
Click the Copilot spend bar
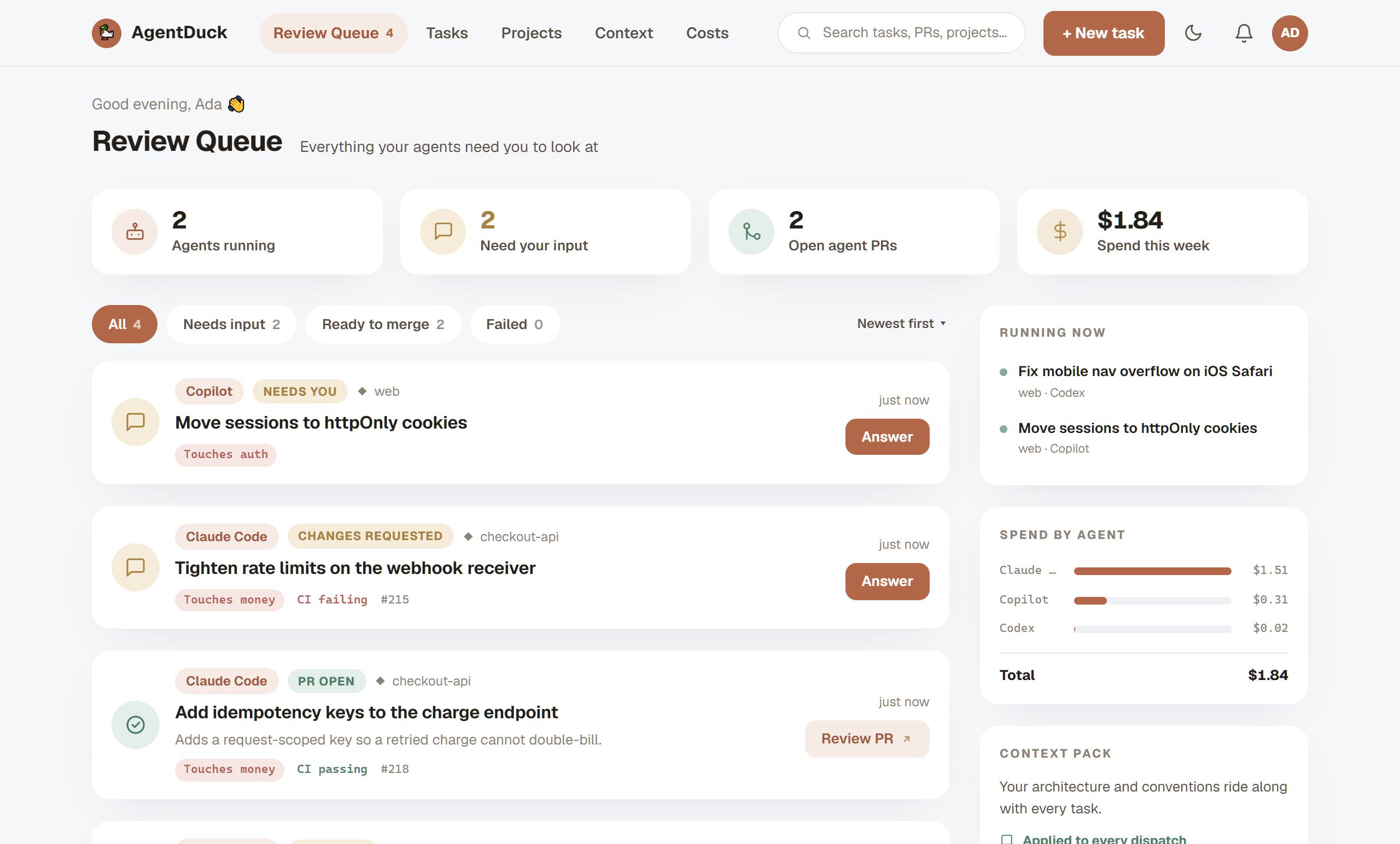pyautogui.click(x=1152, y=600)
